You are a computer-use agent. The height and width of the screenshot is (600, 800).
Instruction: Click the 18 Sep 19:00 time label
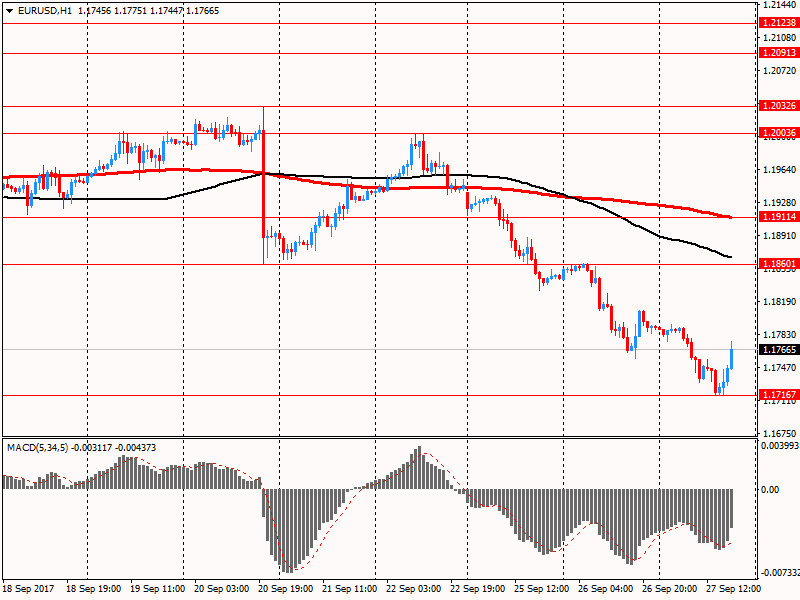coord(93,589)
